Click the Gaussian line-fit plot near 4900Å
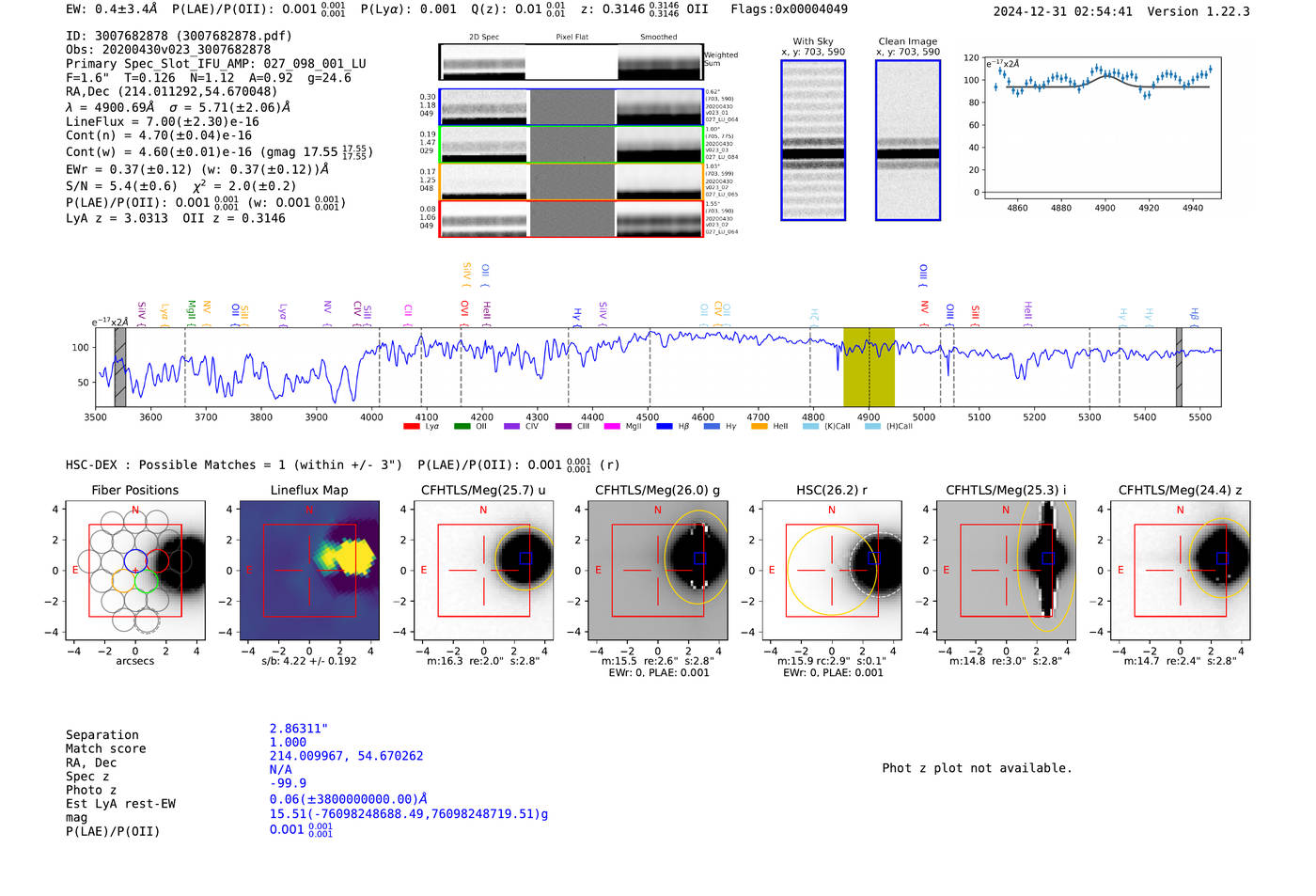This screenshot has width=1316, height=896. (1102, 127)
